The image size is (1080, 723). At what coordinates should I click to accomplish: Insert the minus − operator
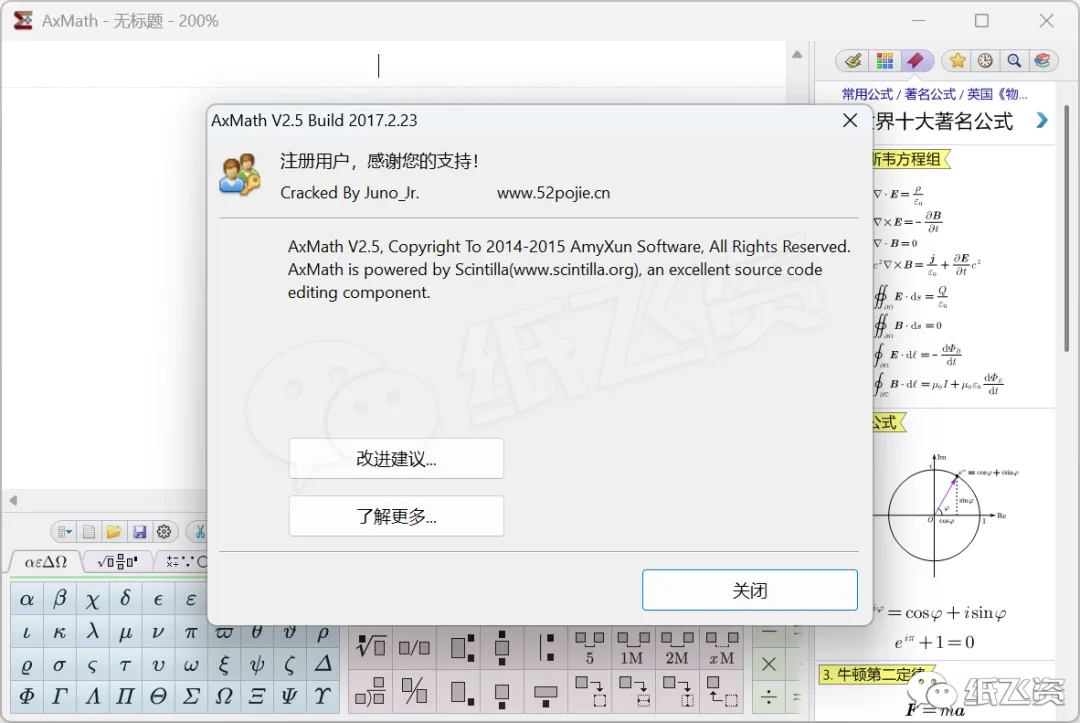point(769,633)
